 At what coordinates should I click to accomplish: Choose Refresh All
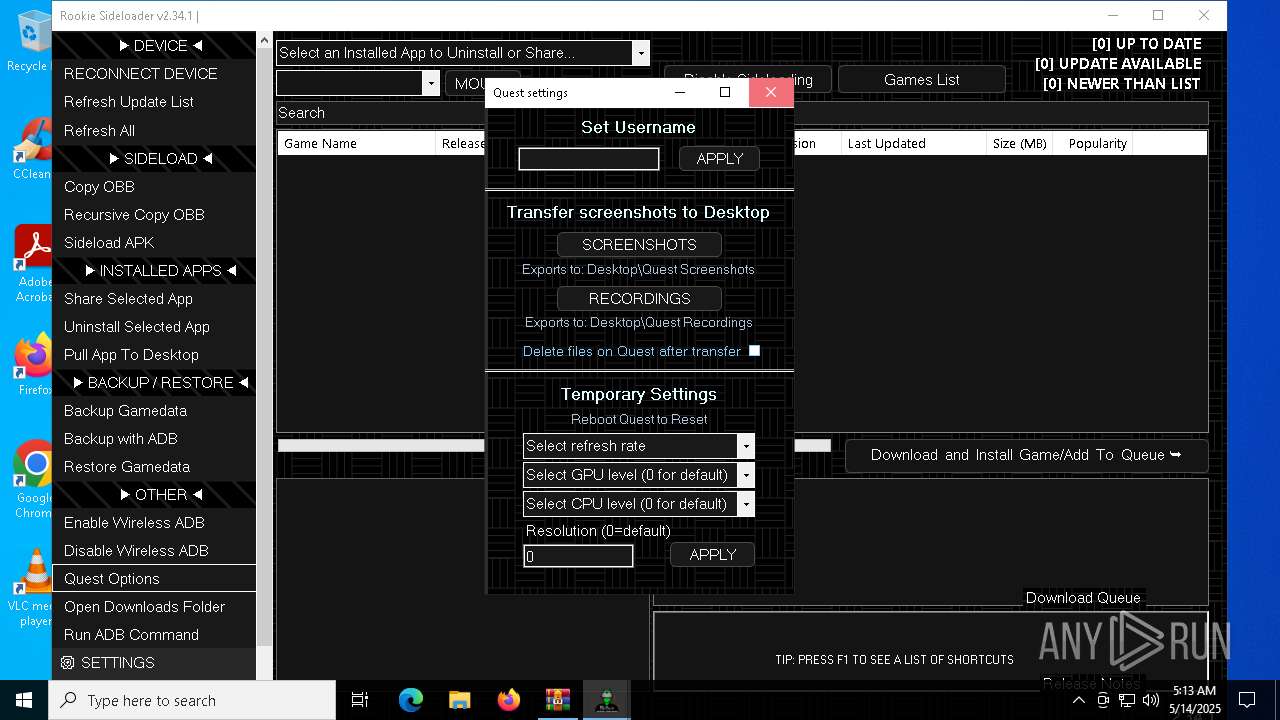point(154,131)
